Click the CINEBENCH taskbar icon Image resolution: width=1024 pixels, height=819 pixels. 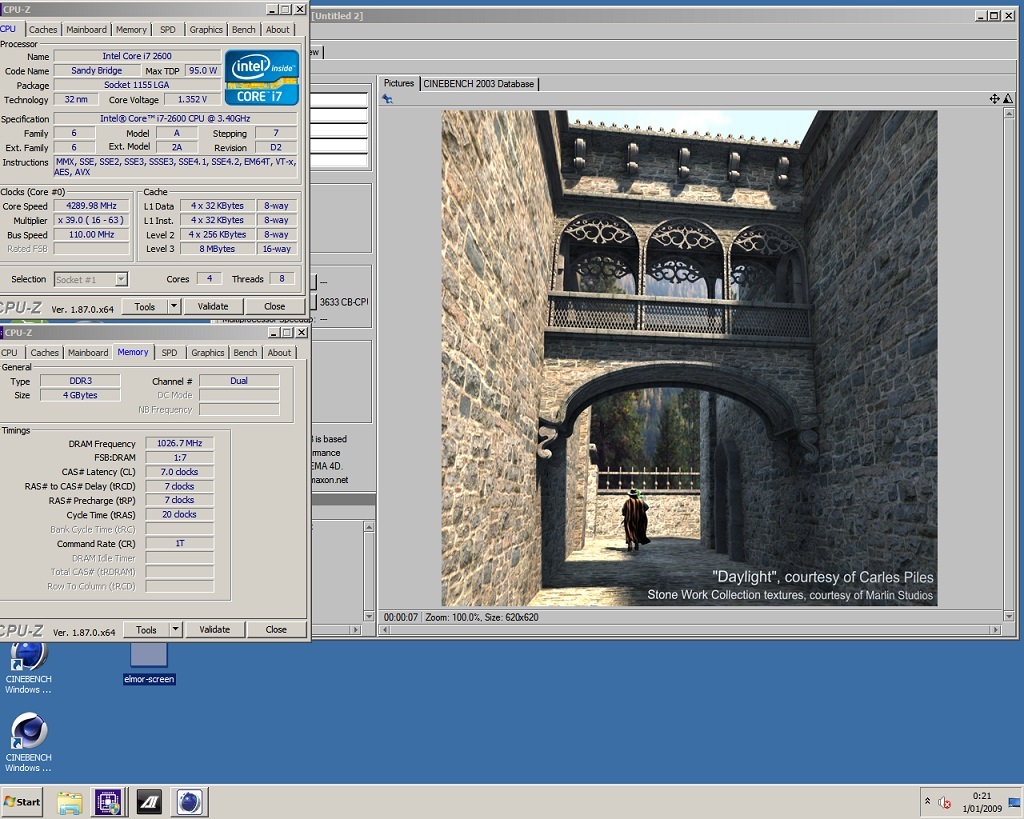[189, 802]
